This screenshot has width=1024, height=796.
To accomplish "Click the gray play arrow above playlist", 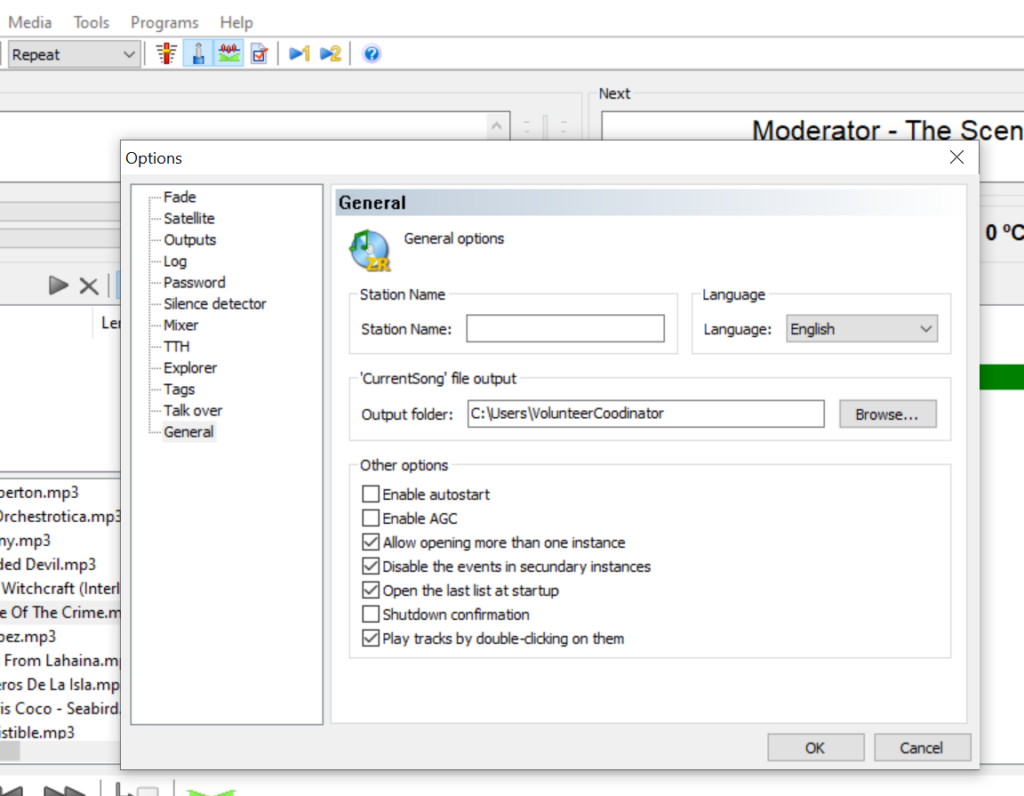I will pyautogui.click(x=59, y=286).
